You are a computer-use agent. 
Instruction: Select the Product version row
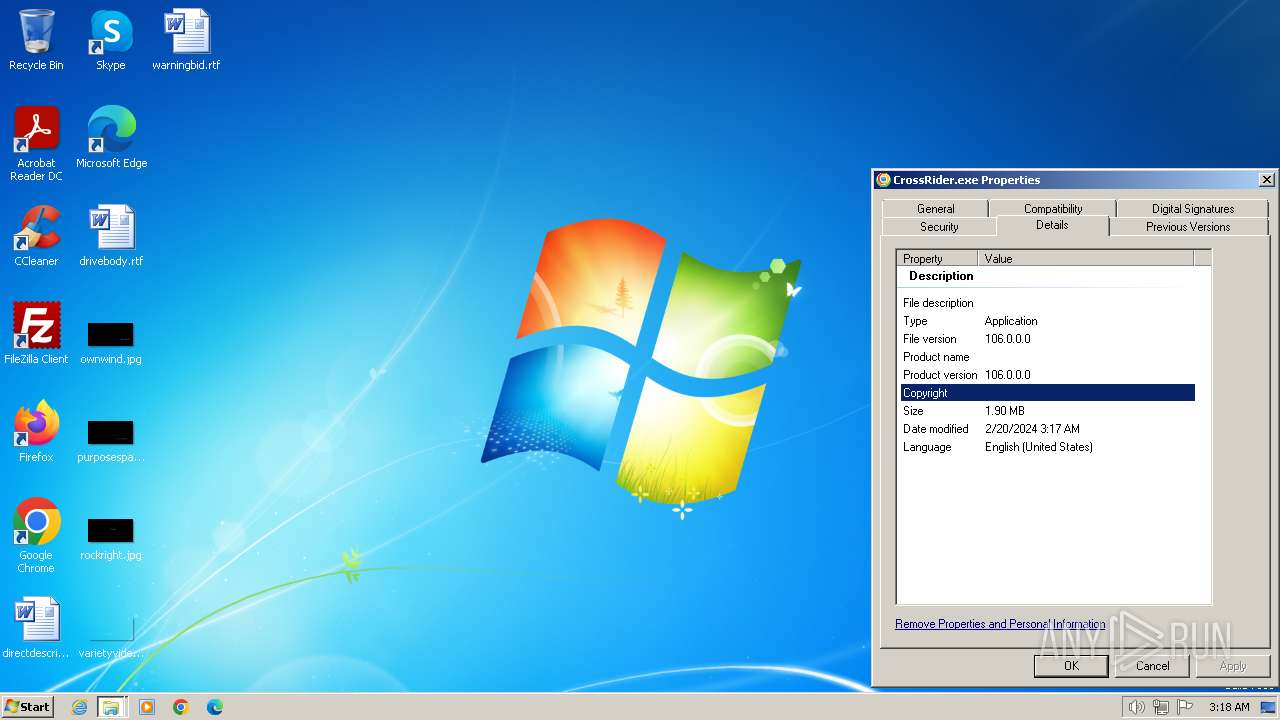coord(1047,375)
